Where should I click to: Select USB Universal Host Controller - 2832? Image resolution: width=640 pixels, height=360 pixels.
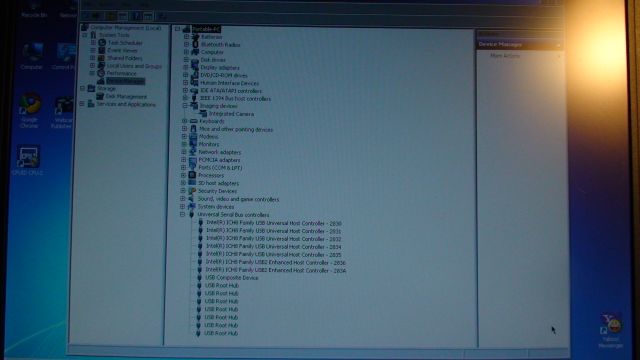click(x=273, y=239)
